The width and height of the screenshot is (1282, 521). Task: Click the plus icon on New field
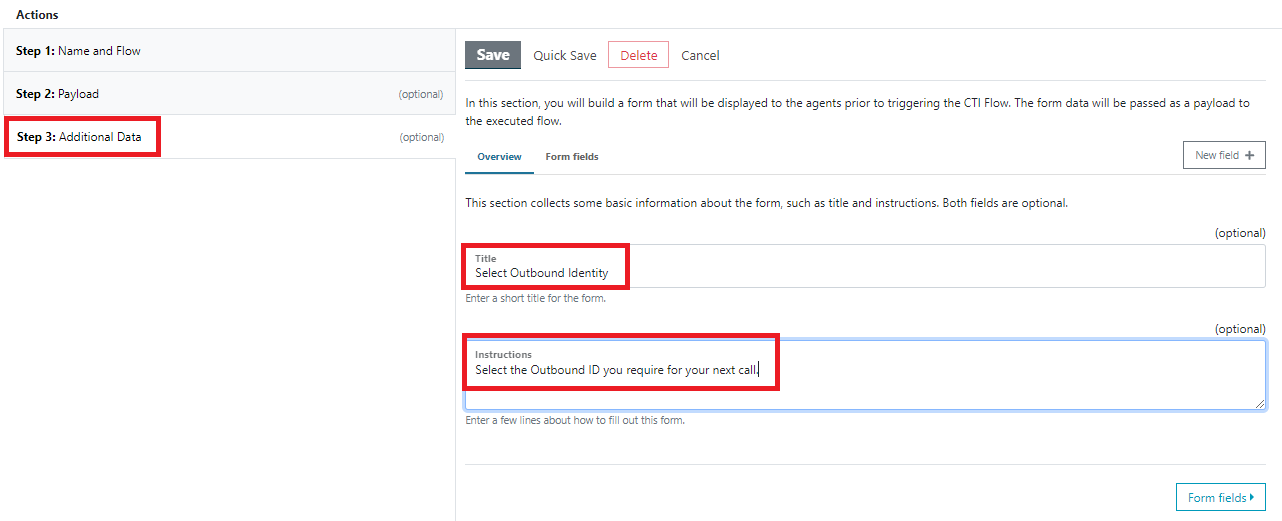pos(1249,155)
